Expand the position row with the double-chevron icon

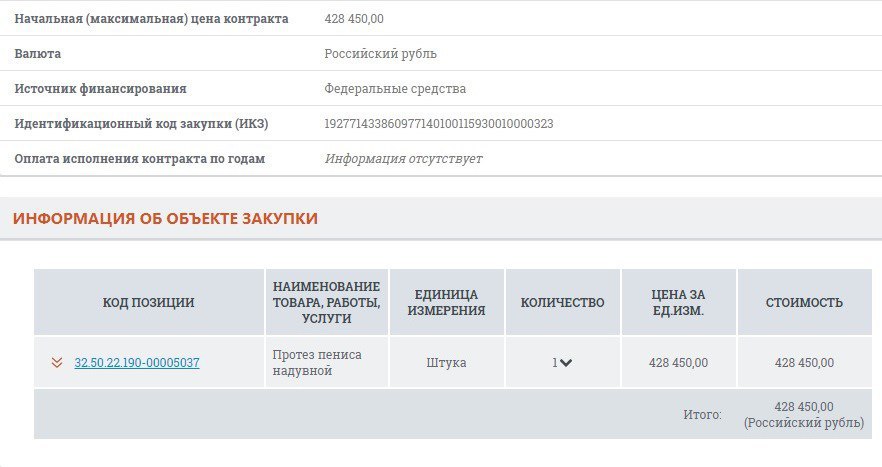(x=57, y=363)
